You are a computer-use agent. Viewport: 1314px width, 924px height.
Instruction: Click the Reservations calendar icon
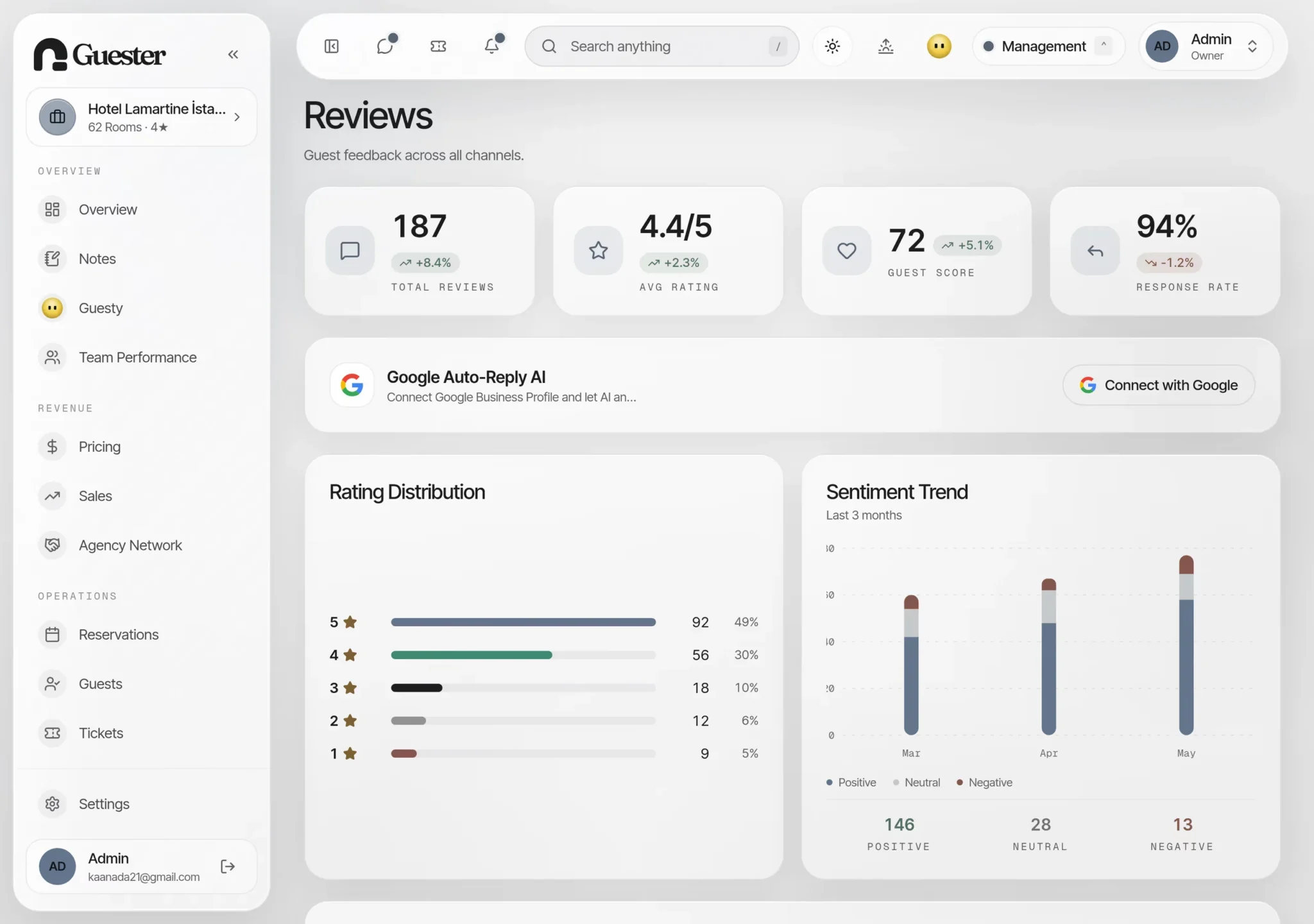point(53,635)
